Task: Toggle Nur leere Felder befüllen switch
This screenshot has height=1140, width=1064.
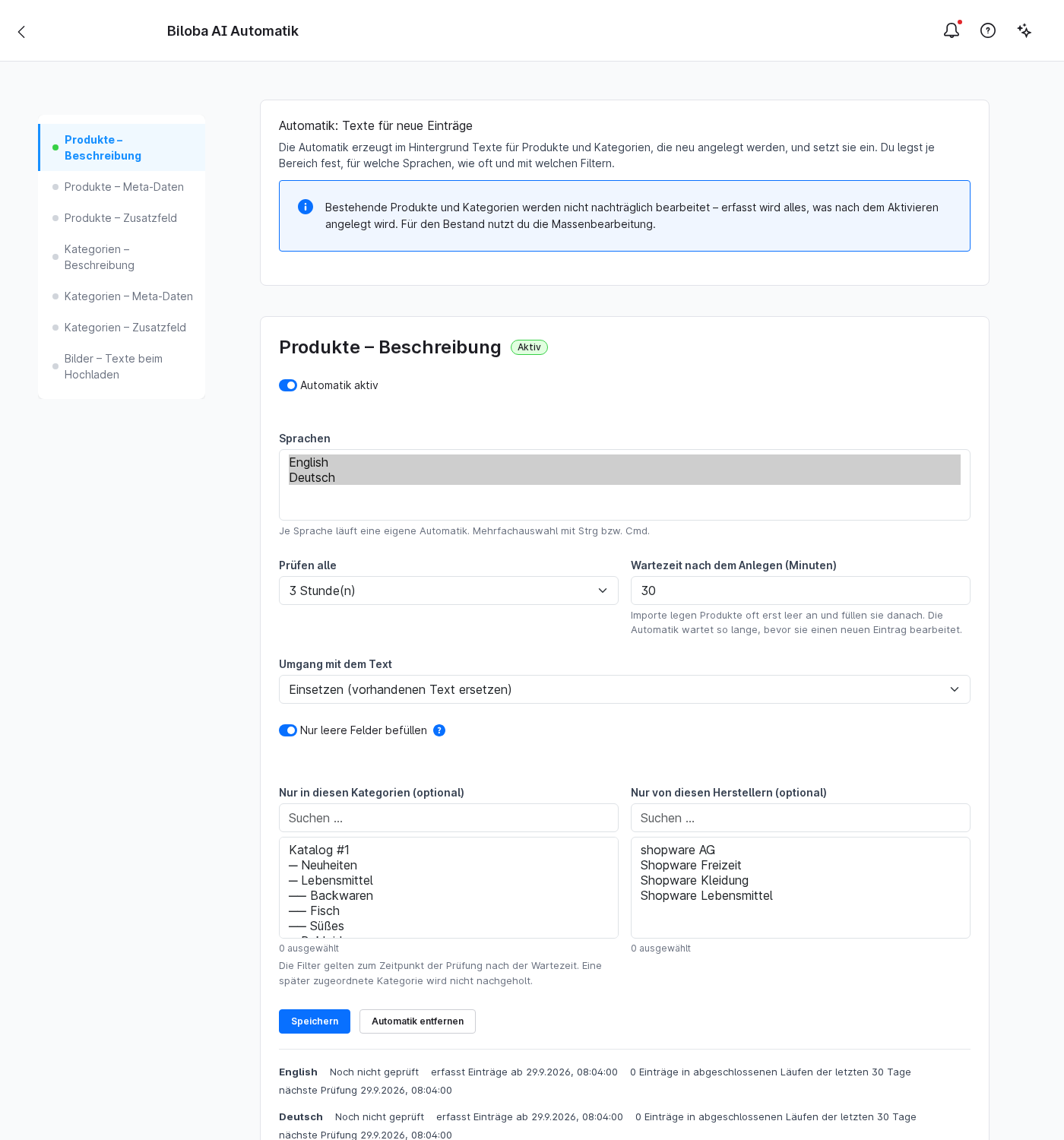Action: 288,730
